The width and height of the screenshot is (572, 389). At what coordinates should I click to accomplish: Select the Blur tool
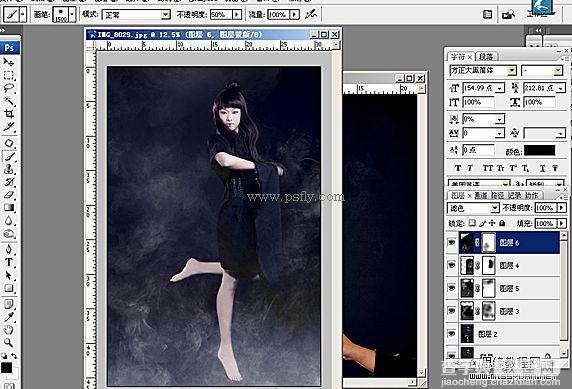8,221
